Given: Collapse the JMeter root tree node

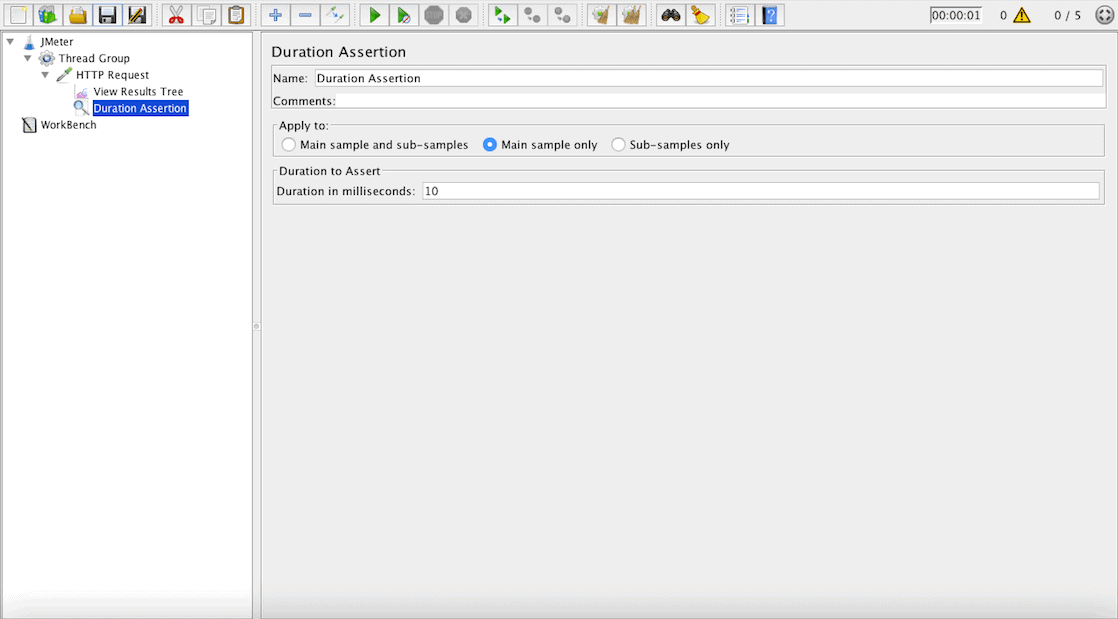Looking at the screenshot, I should (x=10, y=41).
